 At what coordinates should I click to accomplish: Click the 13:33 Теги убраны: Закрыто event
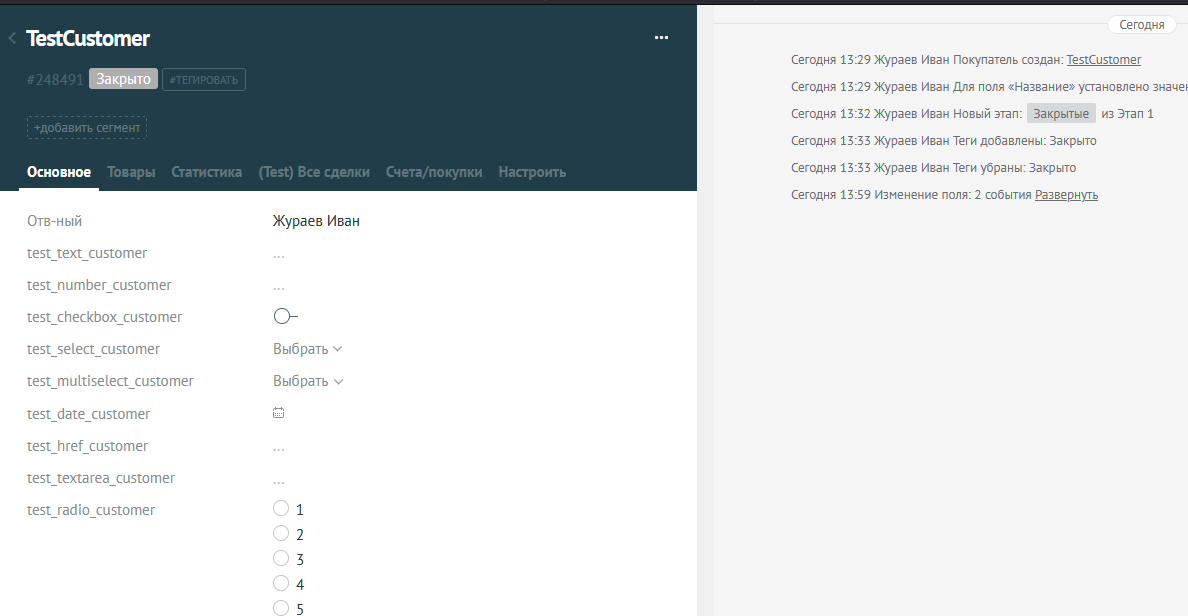pos(933,167)
